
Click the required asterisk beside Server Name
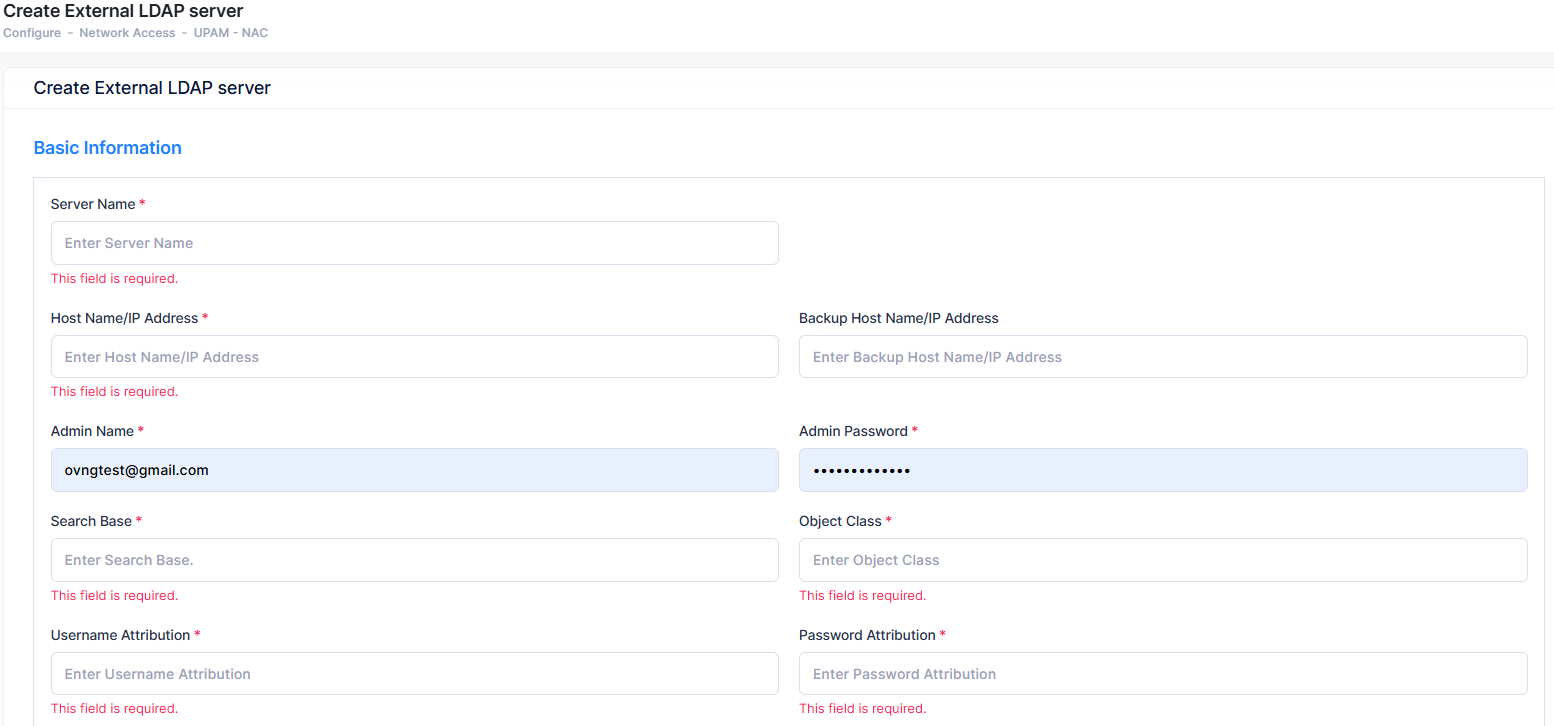[140, 203]
